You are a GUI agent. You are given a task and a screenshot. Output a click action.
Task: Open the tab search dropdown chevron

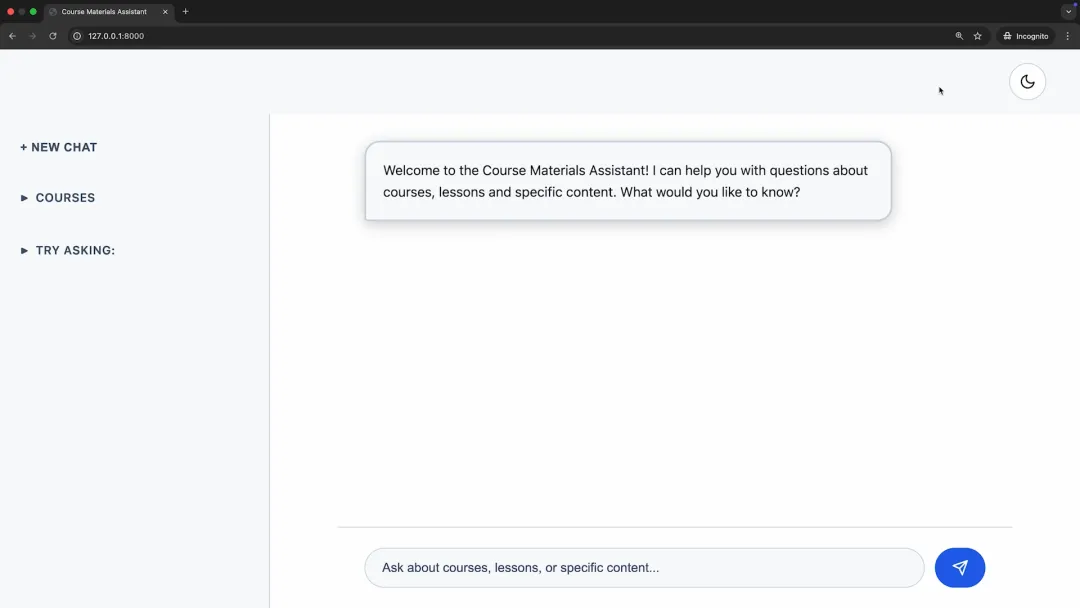click(1068, 12)
